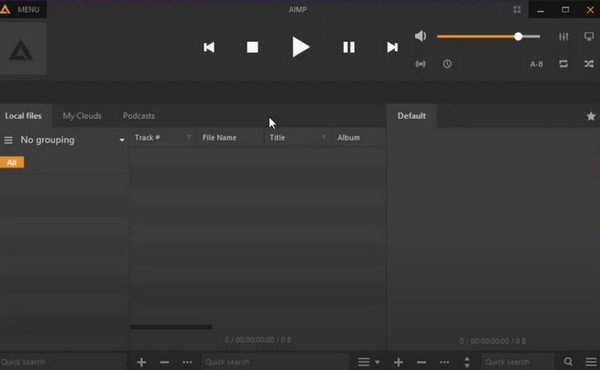Skip to the previous track

pyautogui.click(x=209, y=47)
